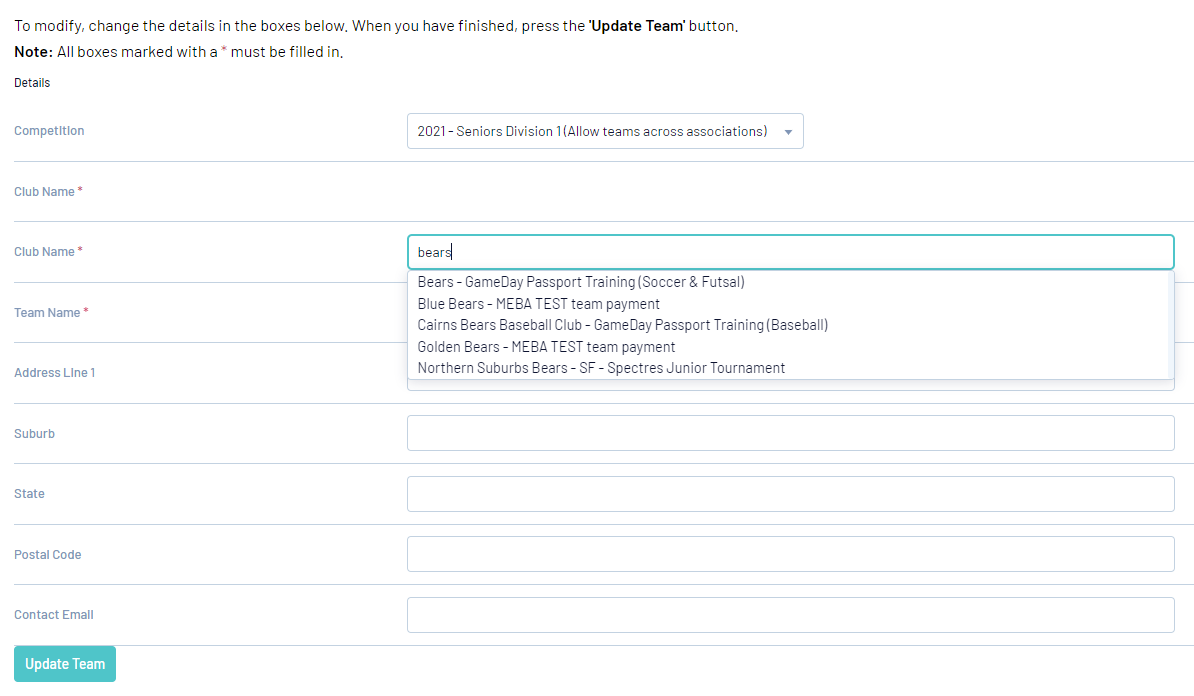
Task: Click the State label text
Action: 30,494
